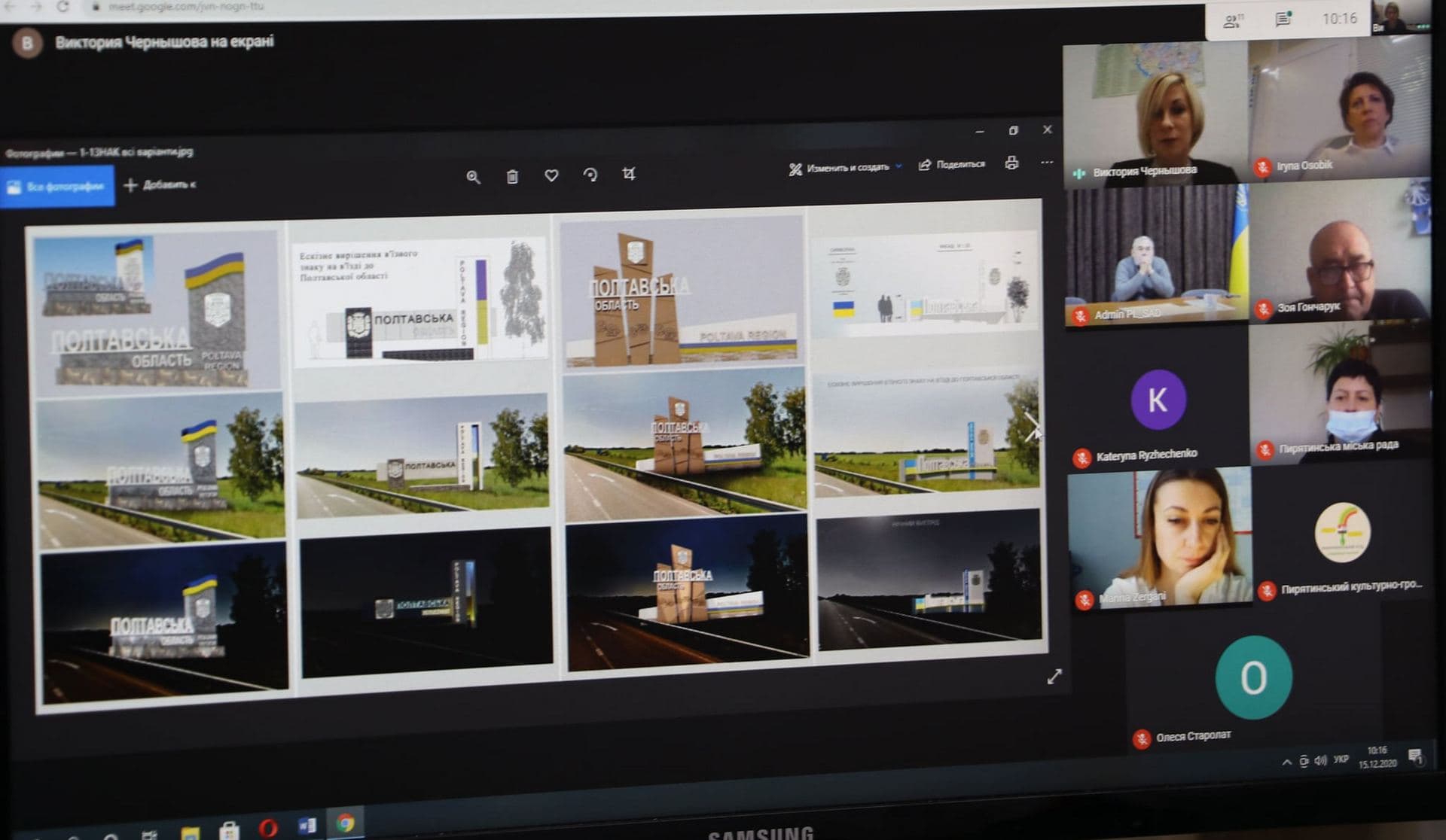This screenshot has height=840, width=1446.
Task: Click the zoom magnifier icon in Photos toolbar
Action: click(473, 177)
